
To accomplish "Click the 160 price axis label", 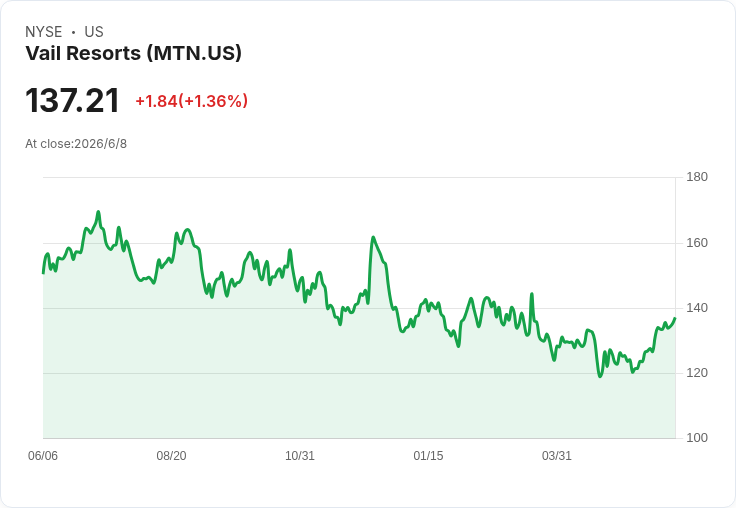I will 697,243.
